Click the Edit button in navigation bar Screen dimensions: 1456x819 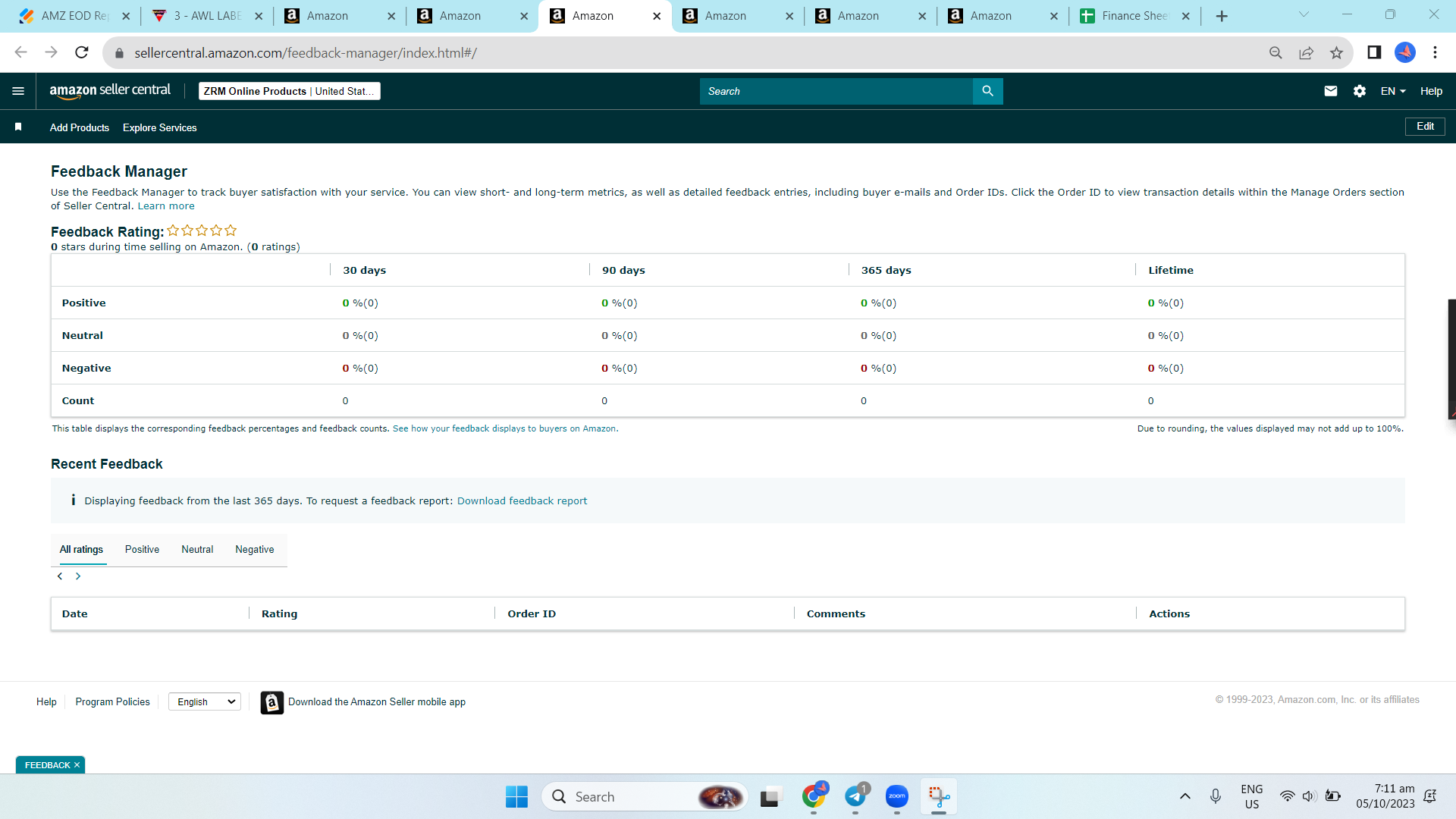pos(1425,127)
